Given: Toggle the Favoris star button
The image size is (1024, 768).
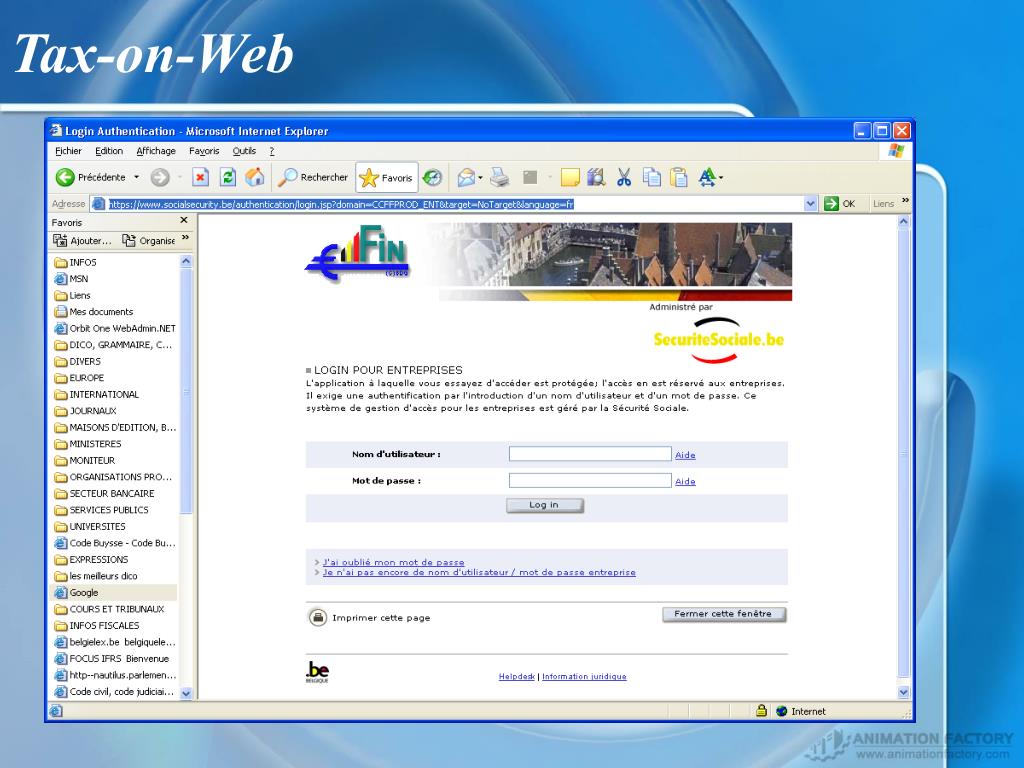Looking at the screenshot, I should tap(387, 178).
